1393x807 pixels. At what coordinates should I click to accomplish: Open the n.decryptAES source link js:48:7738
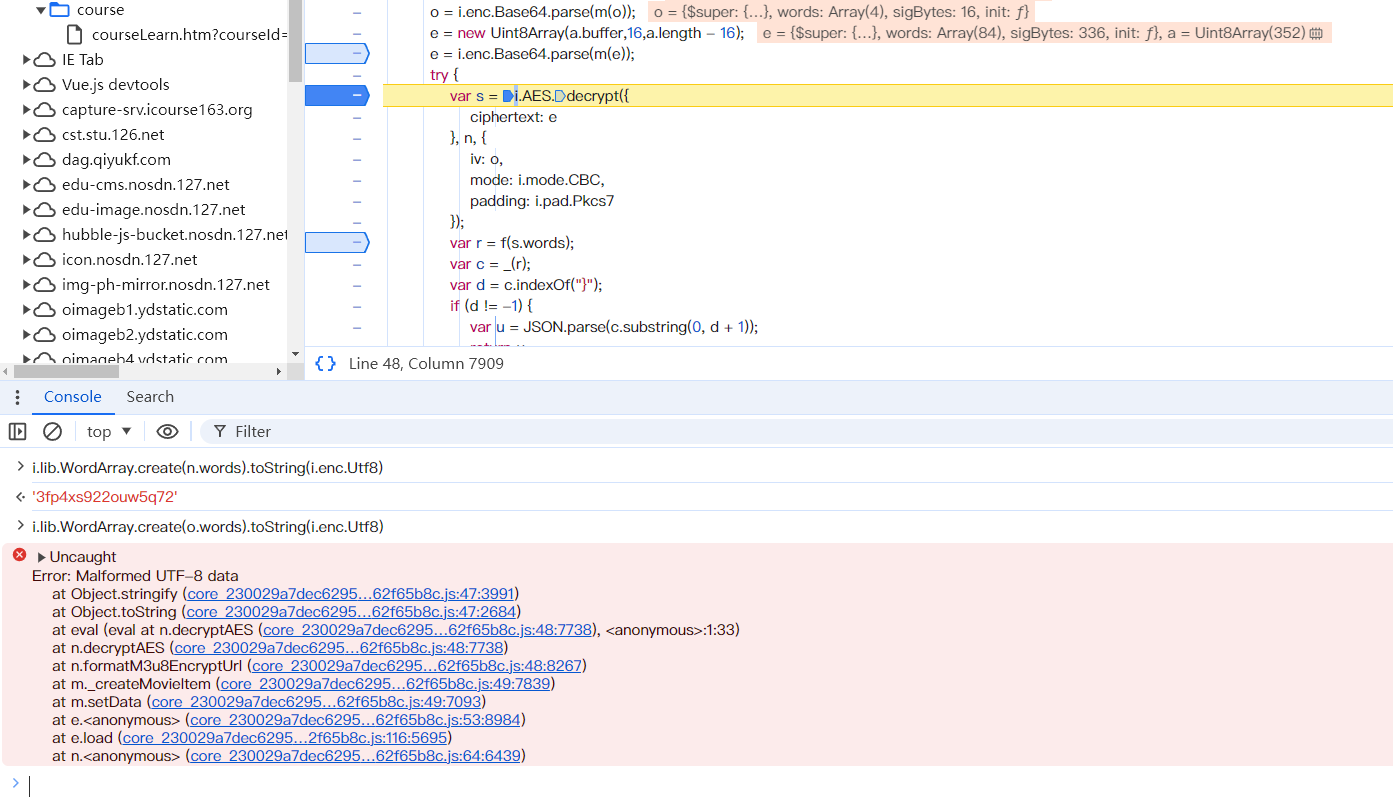pos(338,647)
